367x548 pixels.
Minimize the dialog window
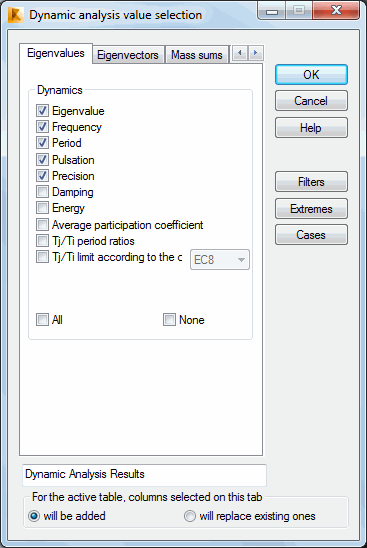coord(272,12)
